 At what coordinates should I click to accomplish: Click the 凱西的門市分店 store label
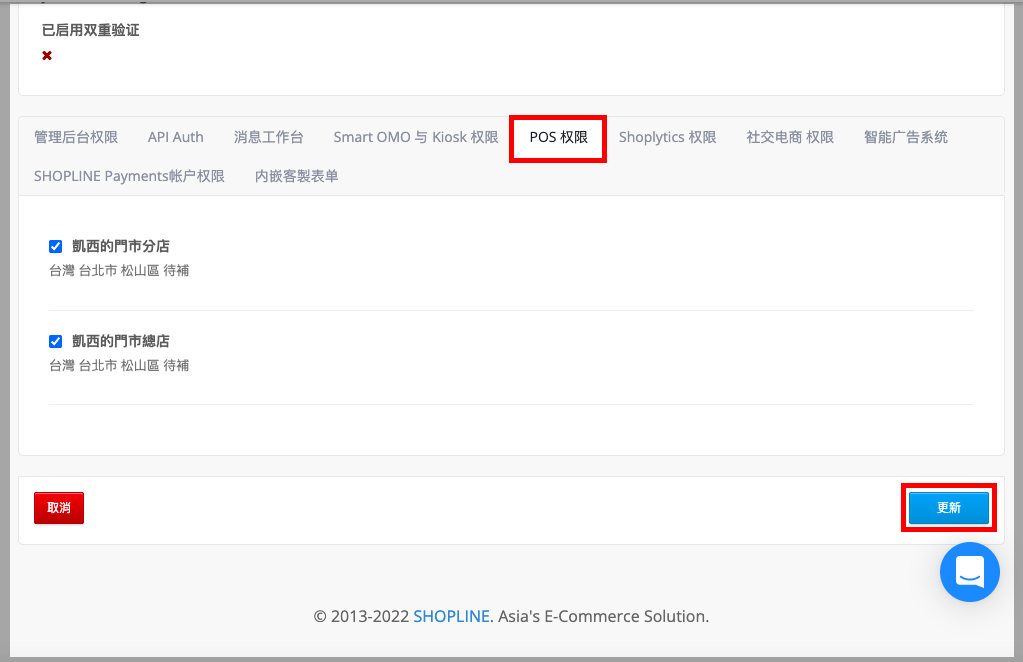point(121,246)
